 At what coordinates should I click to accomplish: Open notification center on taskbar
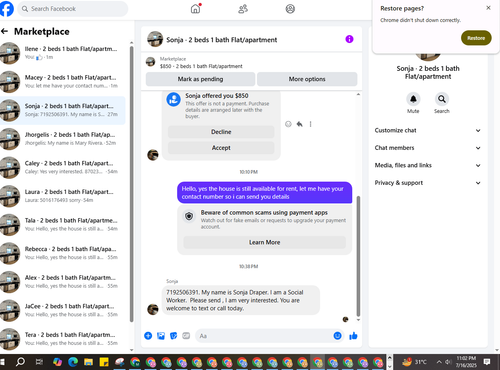coord(487,362)
